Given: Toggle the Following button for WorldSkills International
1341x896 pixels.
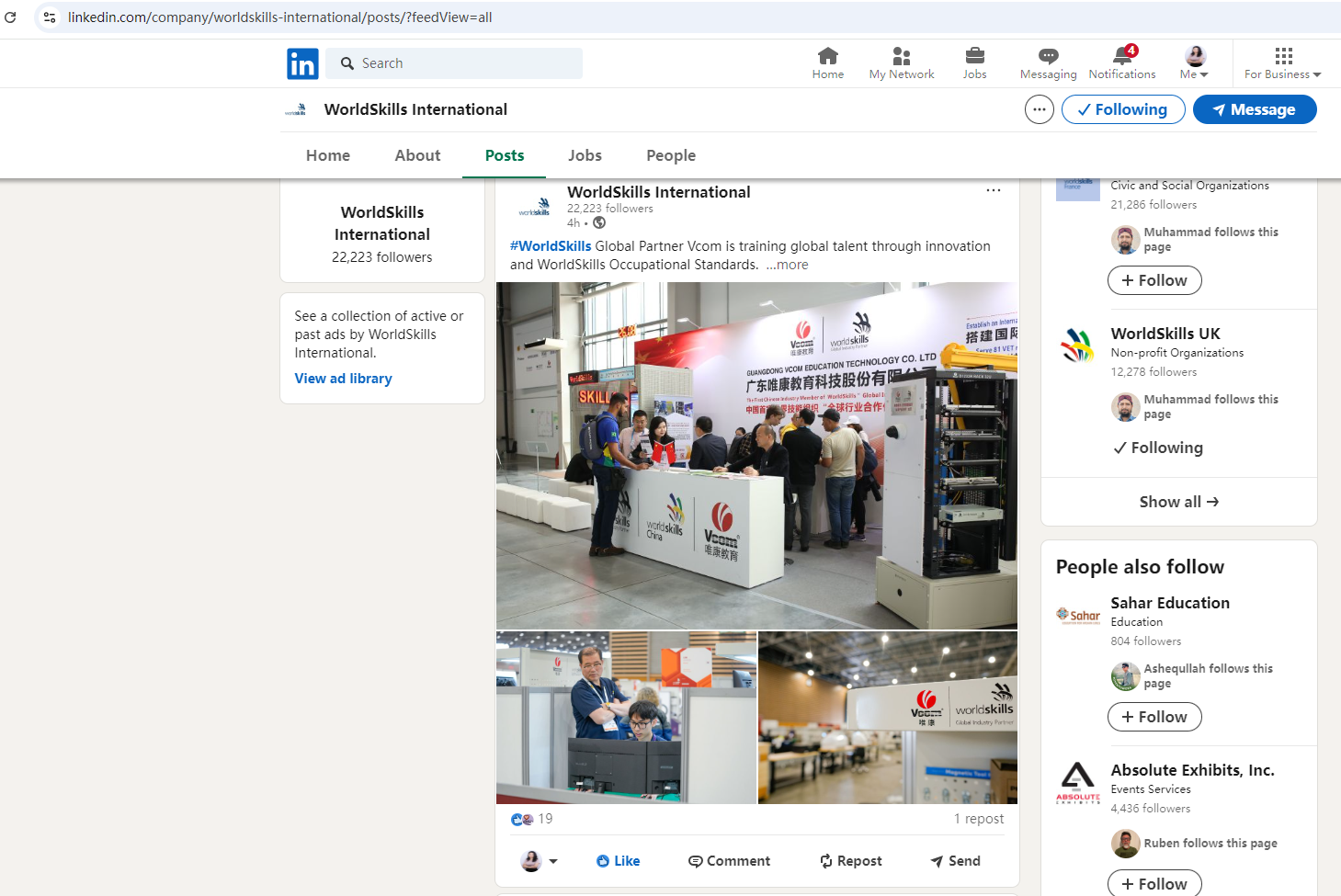Looking at the screenshot, I should pyautogui.click(x=1122, y=109).
